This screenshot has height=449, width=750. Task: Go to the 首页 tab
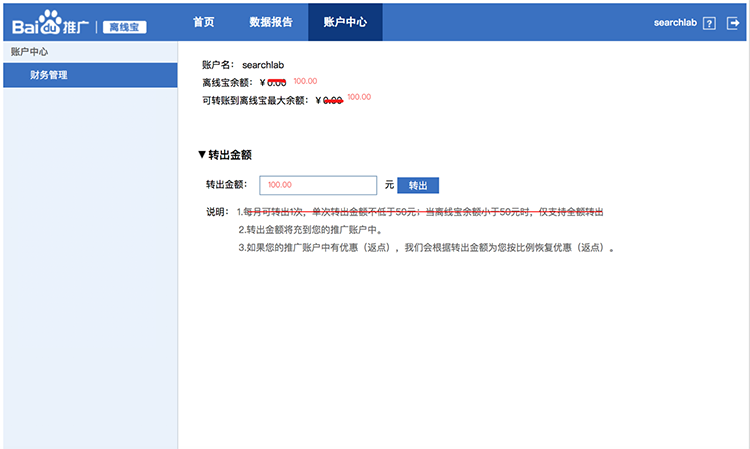(203, 21)
